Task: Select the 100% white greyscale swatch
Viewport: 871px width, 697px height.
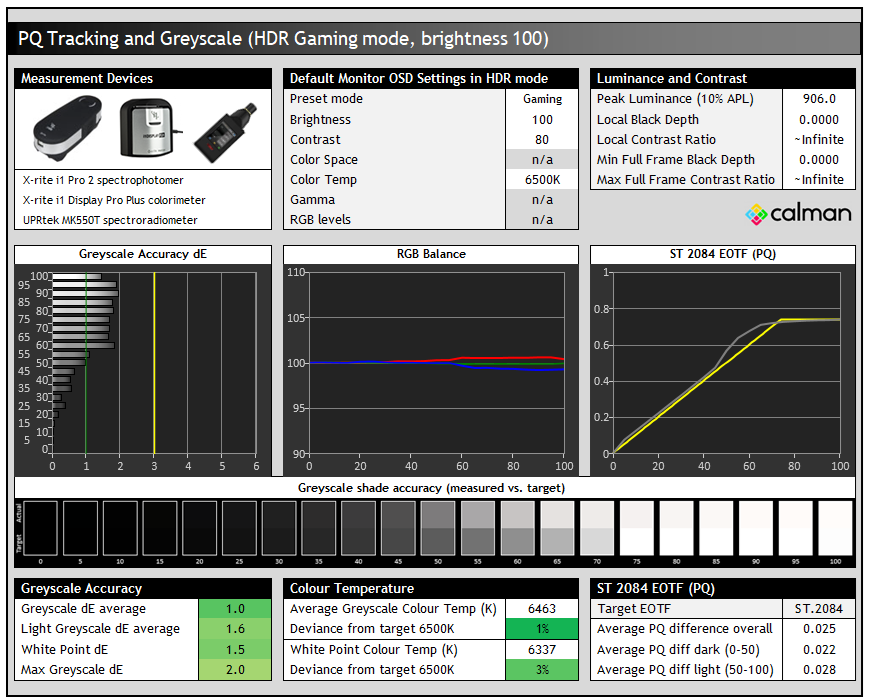Action: [835, 526]
